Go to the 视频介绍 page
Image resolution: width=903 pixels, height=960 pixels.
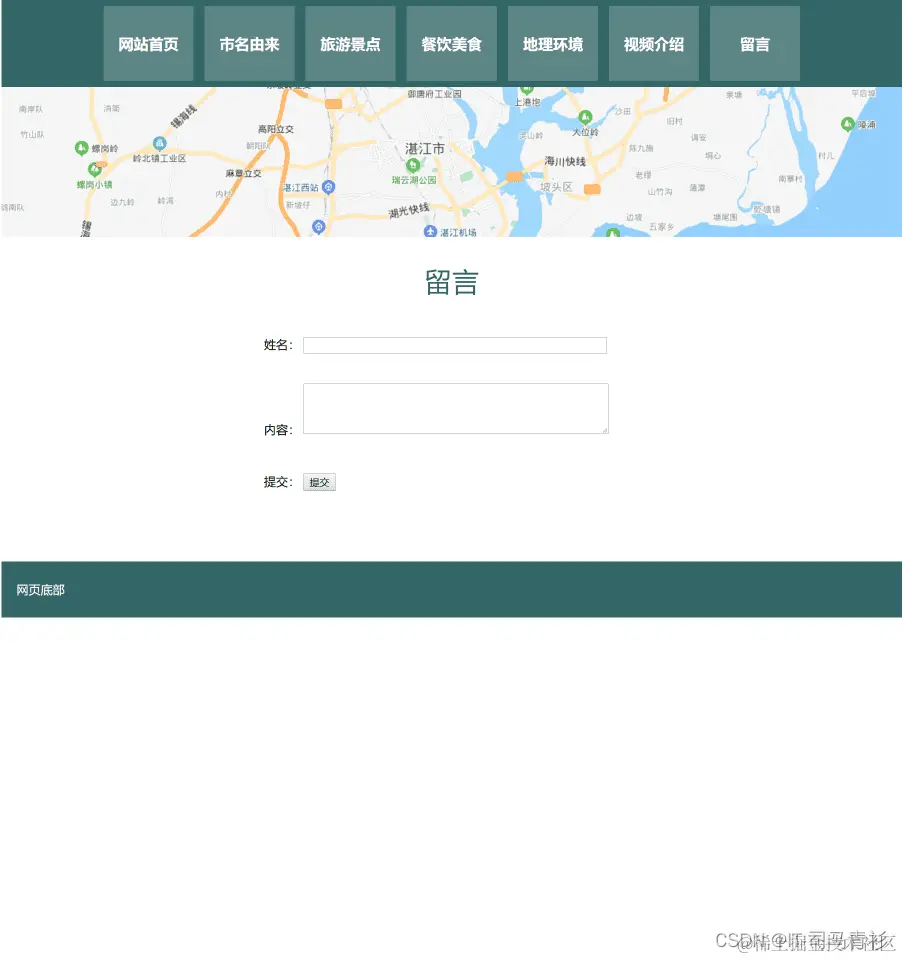click(653, 43)
